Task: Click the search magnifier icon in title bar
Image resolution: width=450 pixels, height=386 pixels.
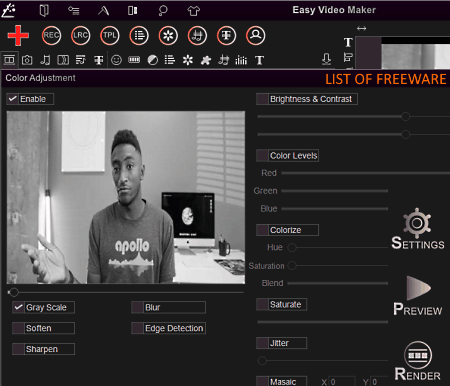Action: click(x=163, y=11)
